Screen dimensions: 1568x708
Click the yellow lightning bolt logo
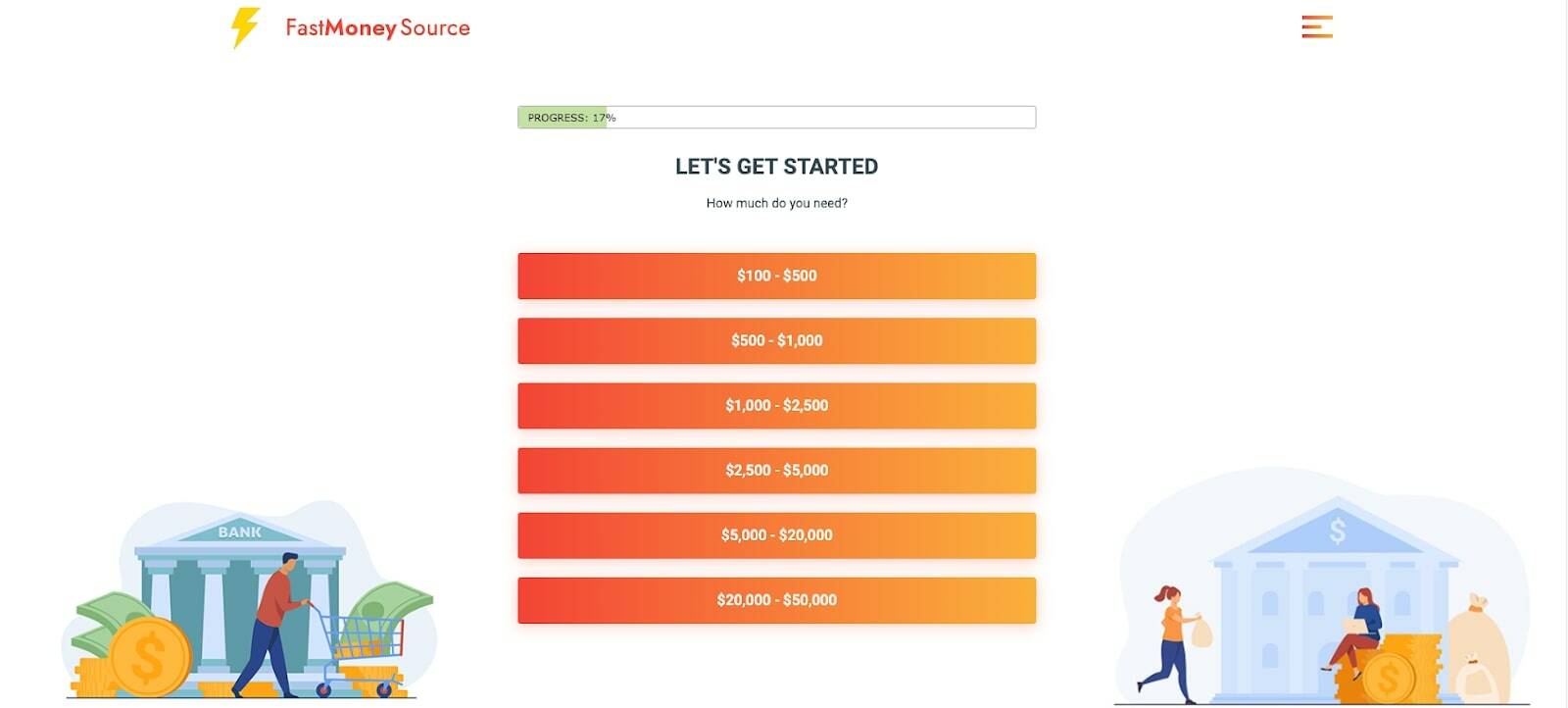point(245,27)
